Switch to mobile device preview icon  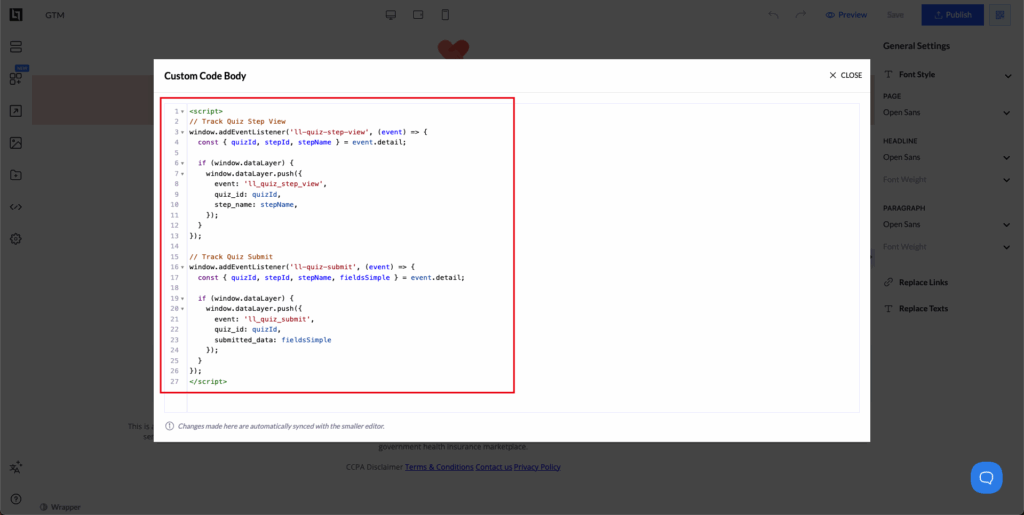point(445,15)
